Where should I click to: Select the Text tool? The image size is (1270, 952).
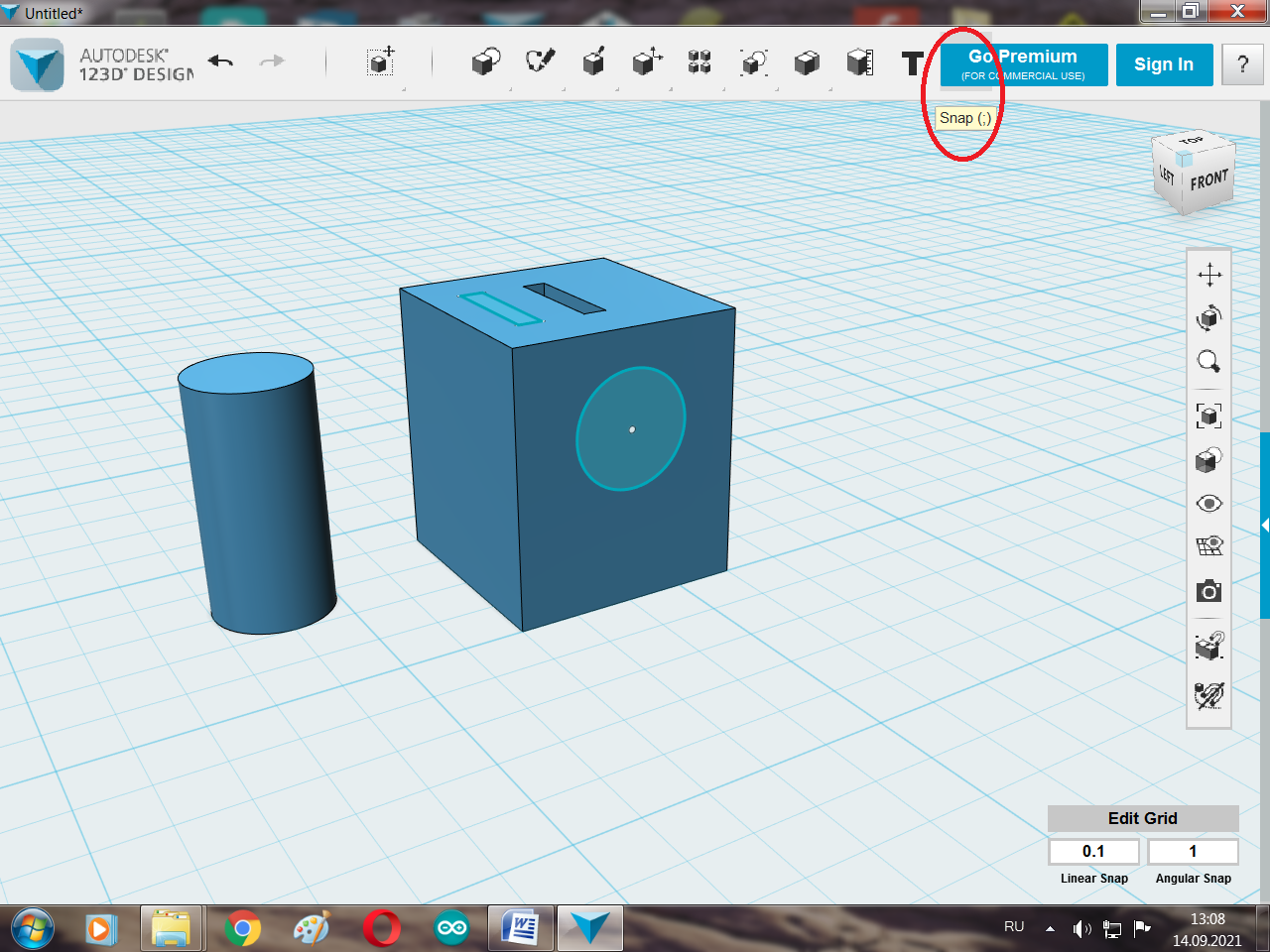tap(912, 63)
